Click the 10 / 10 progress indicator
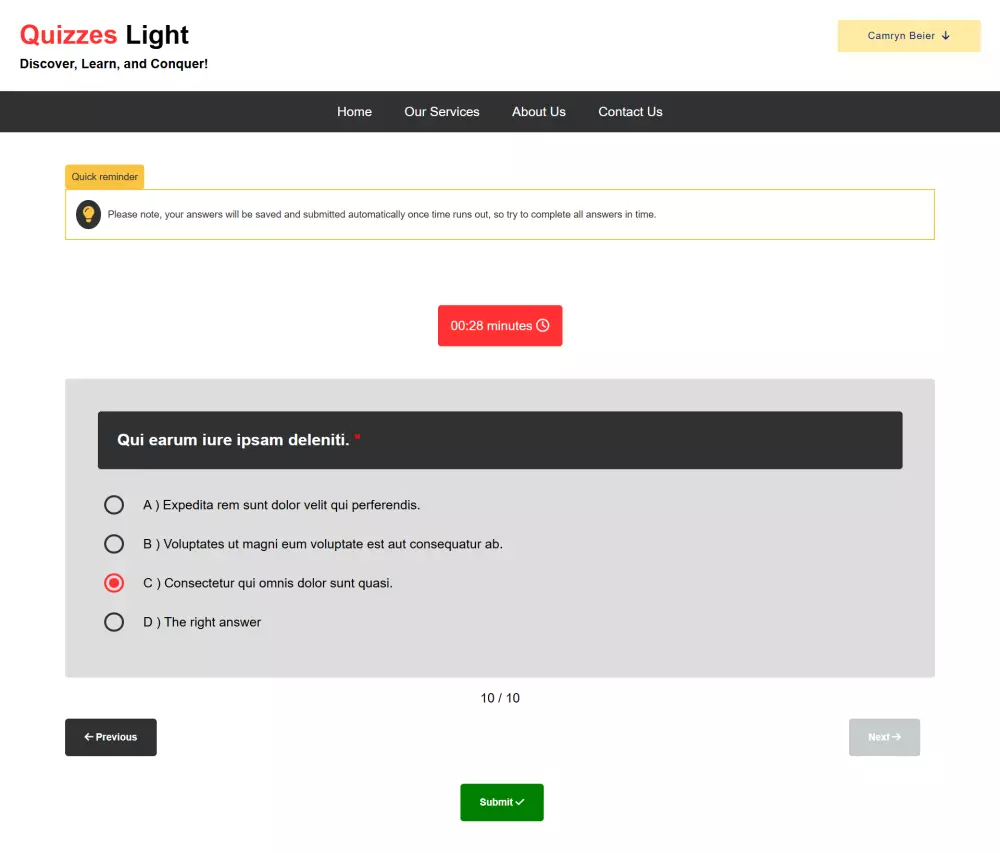1000x853 pixels. click(500, 698)
